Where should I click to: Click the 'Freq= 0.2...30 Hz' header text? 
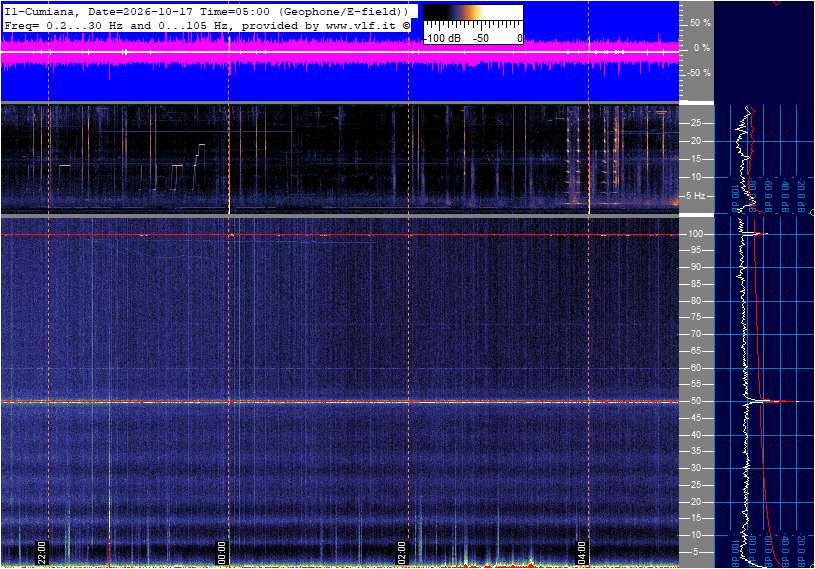click(64, 25)
